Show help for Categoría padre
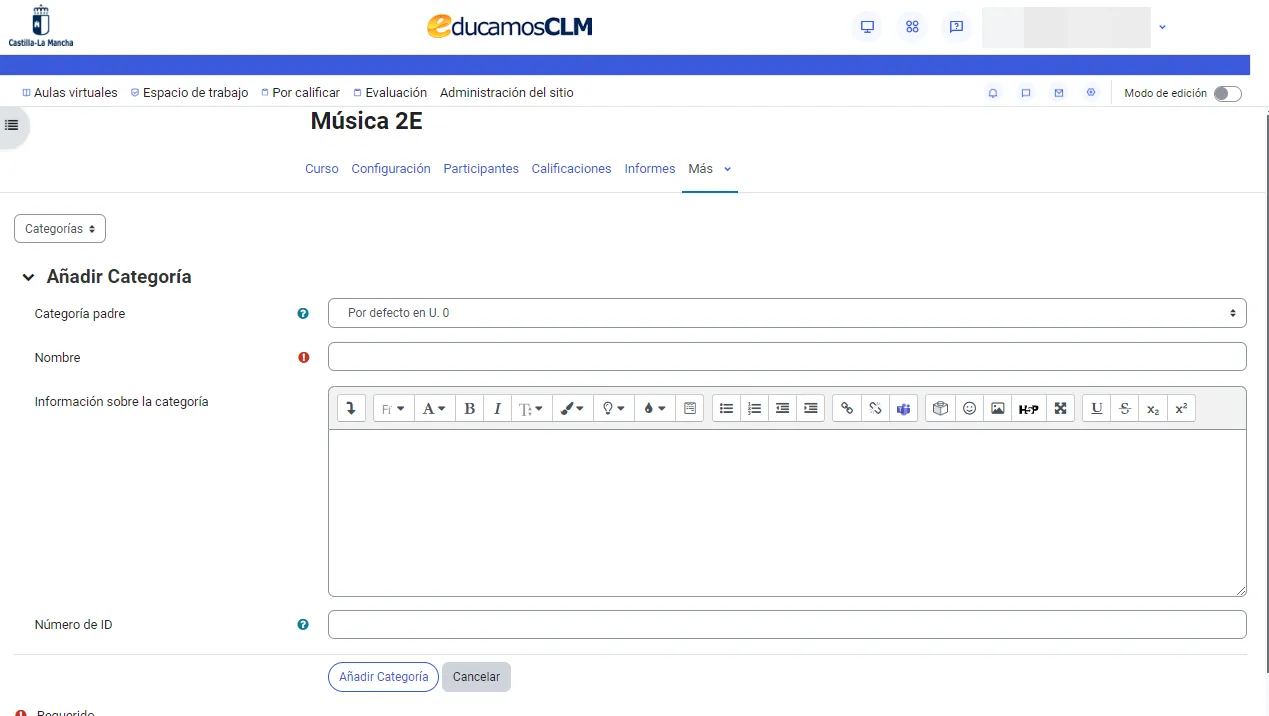 click(303, 314)
